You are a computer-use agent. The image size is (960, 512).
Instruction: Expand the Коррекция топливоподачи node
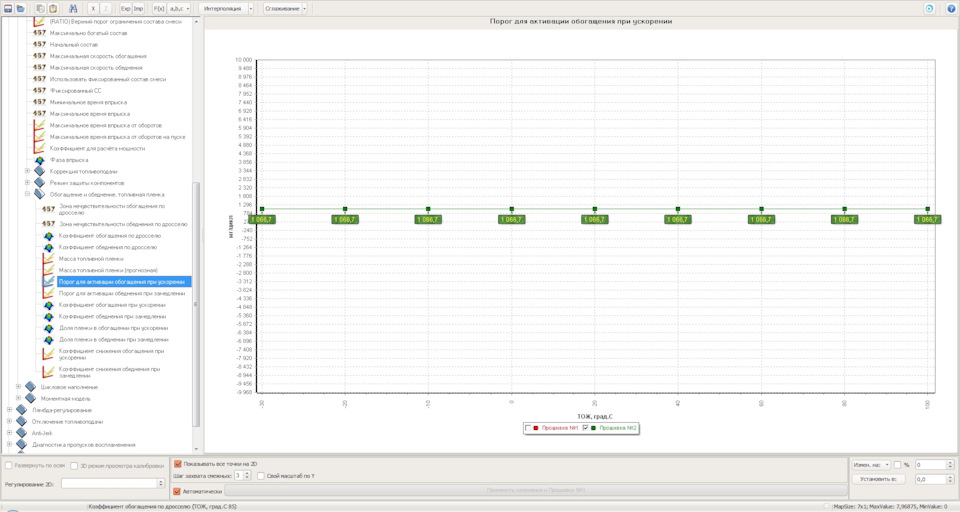(27, 171)
